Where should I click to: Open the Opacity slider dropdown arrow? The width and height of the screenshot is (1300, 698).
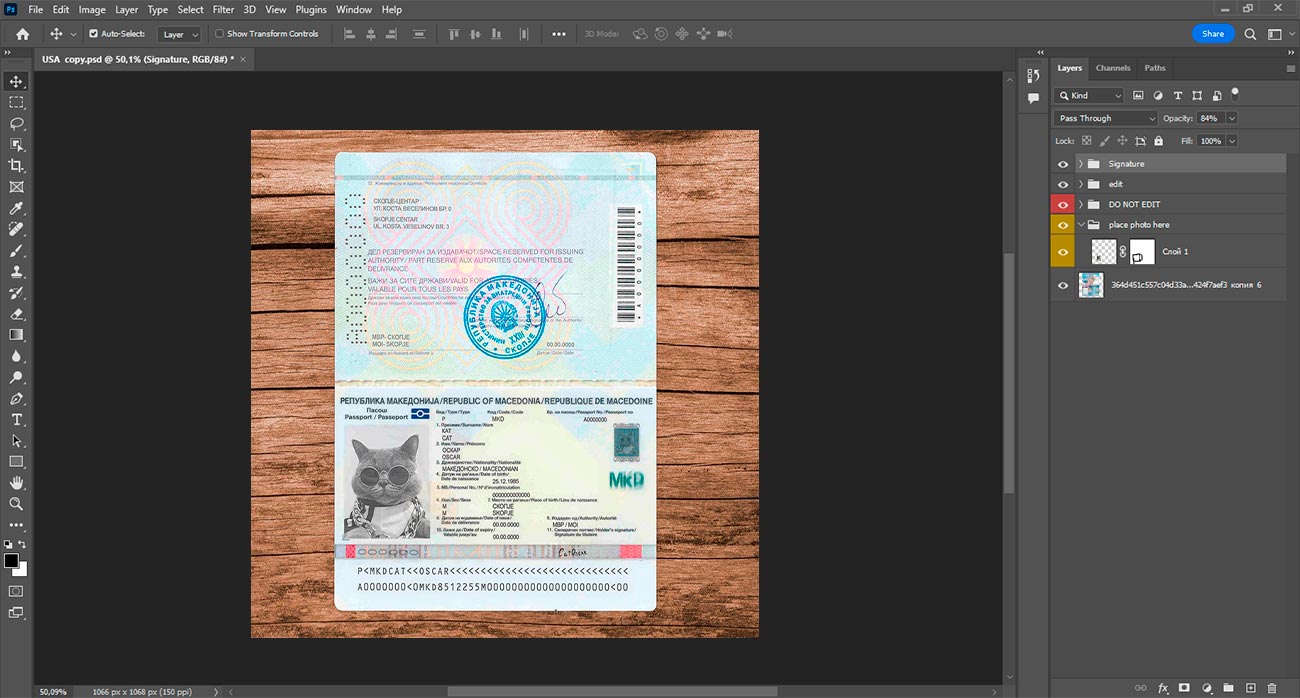click(1232, 118)
